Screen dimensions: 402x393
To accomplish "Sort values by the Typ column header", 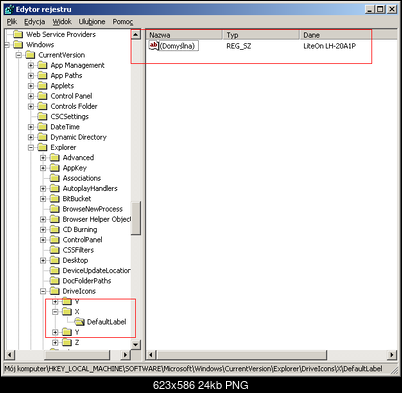I will pyautogui.click(x=261, y=35).
